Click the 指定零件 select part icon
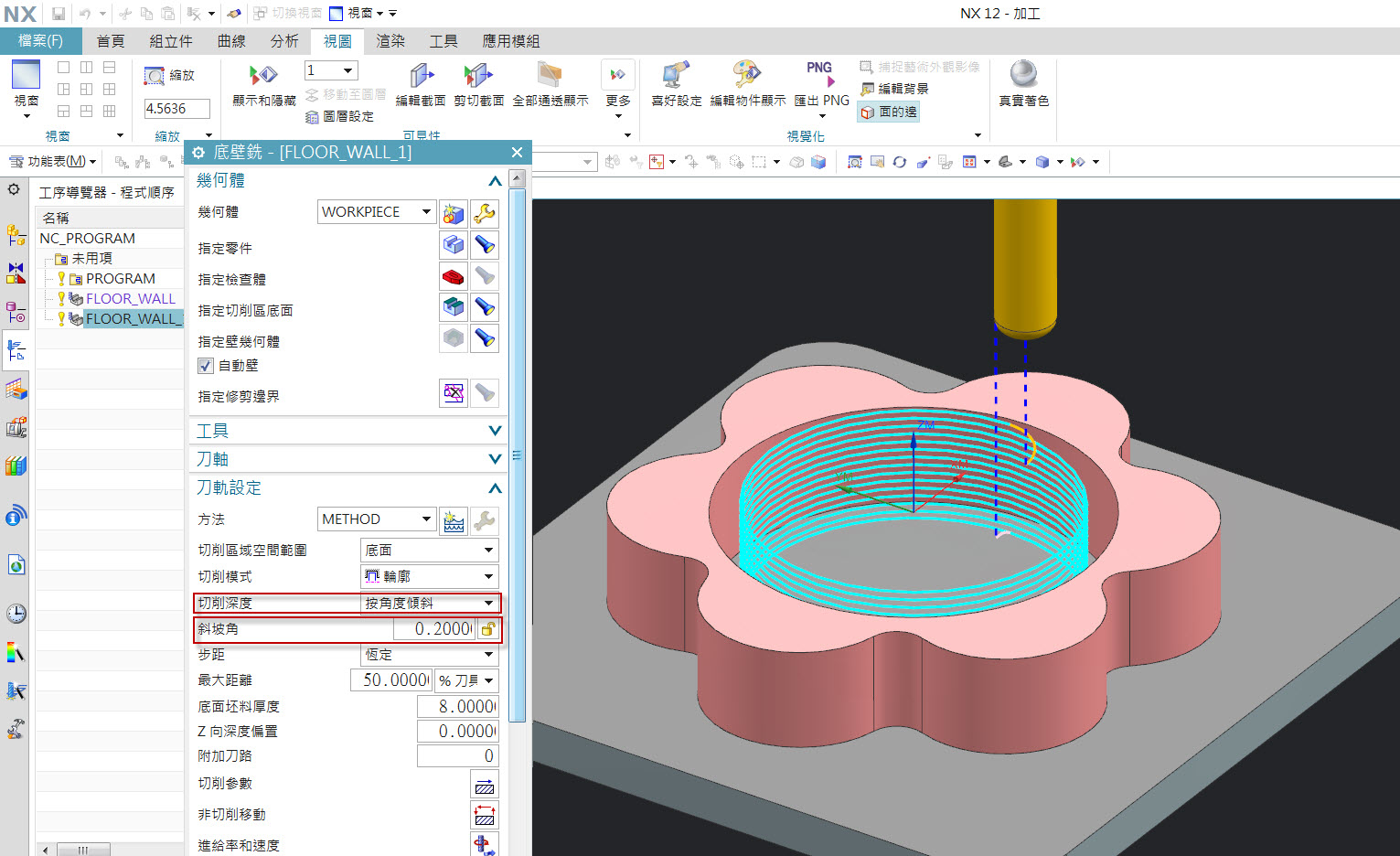 click(x=454, y=245)
